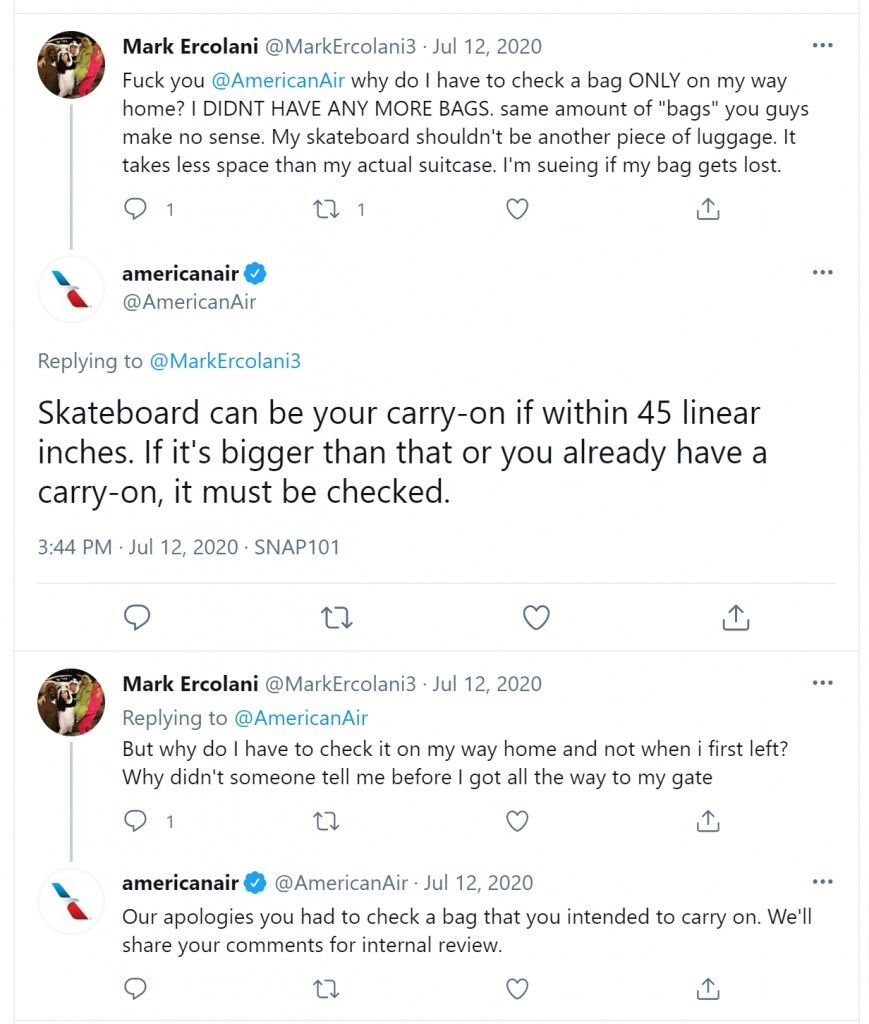Share Mark Ercolani's first tweet
This screenshot has width=869, height=1024.
[708, 209]
